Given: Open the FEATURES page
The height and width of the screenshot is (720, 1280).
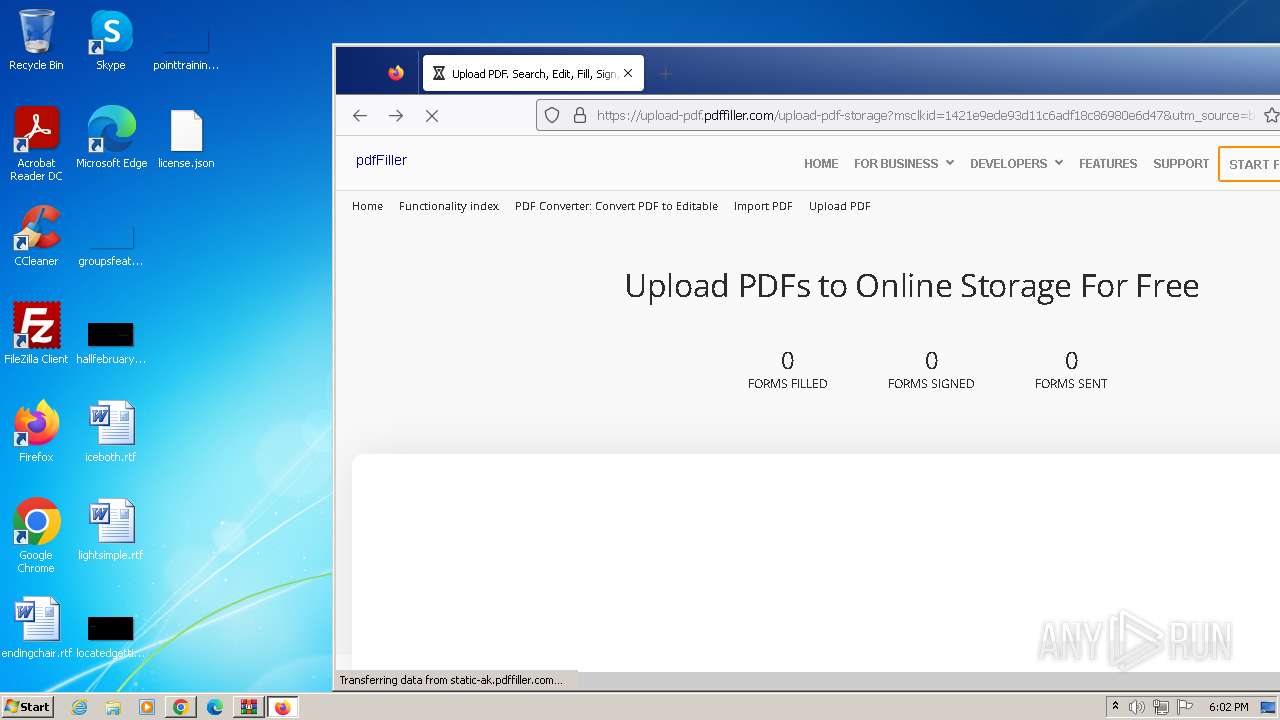Looking at the screenshot, I should tap(1108, 164).
